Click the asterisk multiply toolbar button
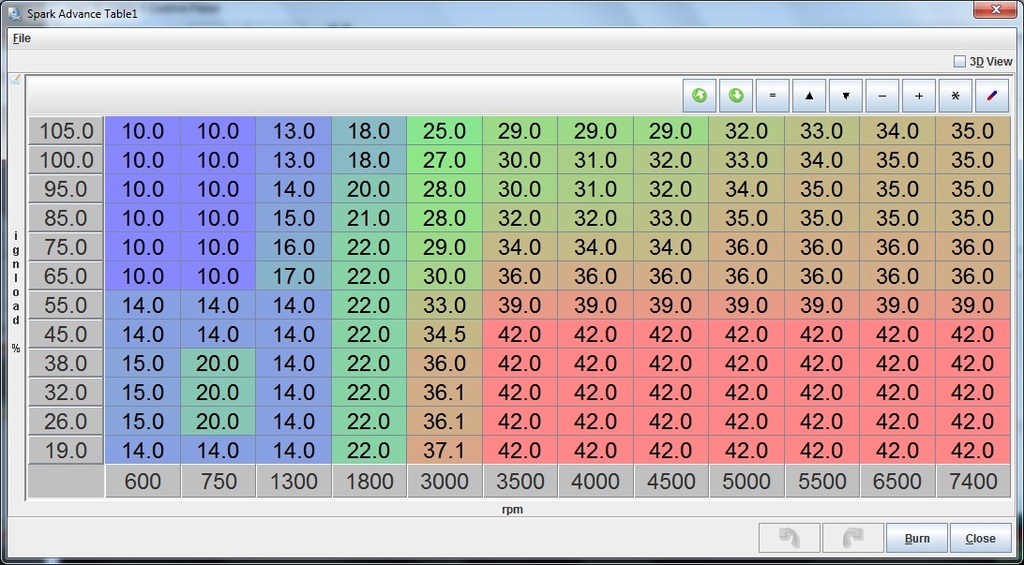This screenshot has width=1024, height=565. 955,96
